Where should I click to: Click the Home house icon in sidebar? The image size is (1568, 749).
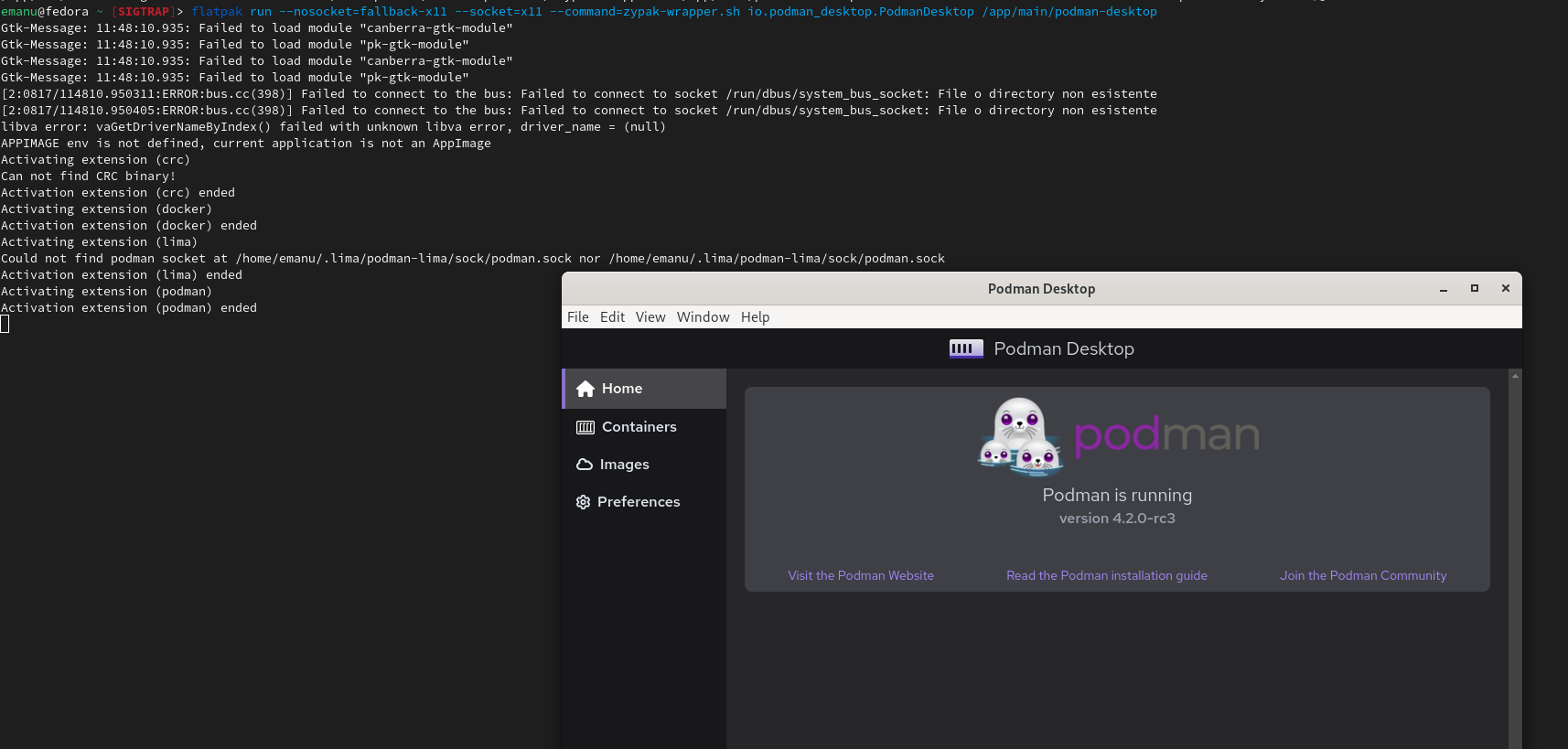point(585,389)
